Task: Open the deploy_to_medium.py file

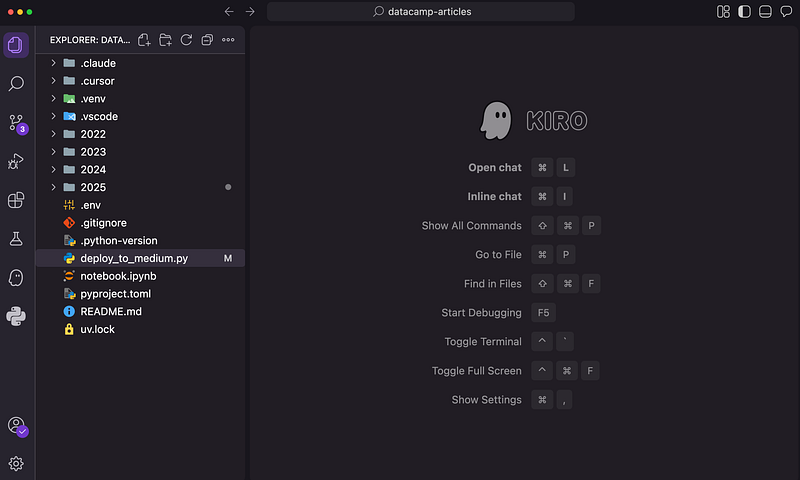Action: [x=134, y=258]
